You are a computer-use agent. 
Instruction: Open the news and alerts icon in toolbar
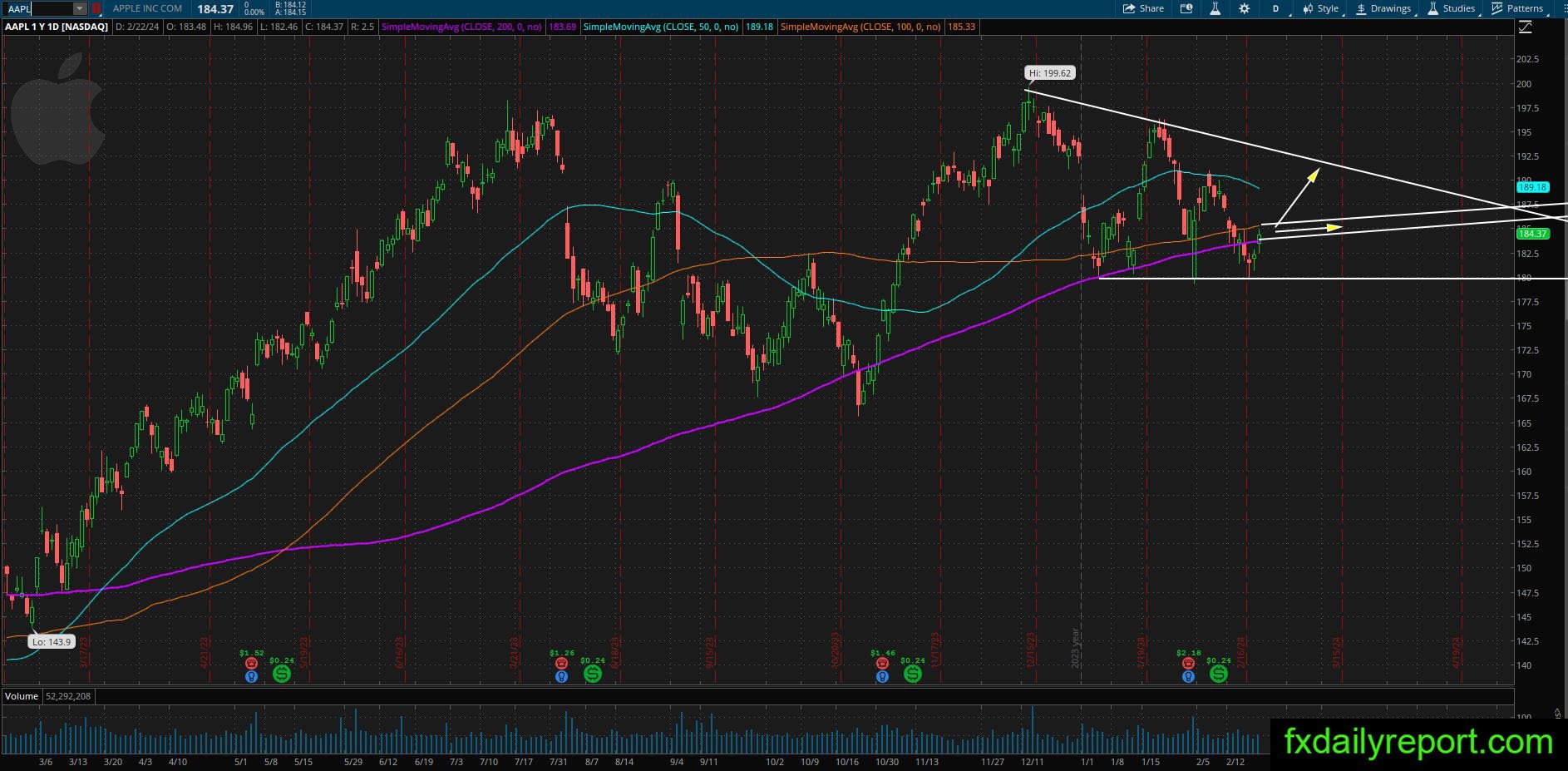[x=1186, y=8]
